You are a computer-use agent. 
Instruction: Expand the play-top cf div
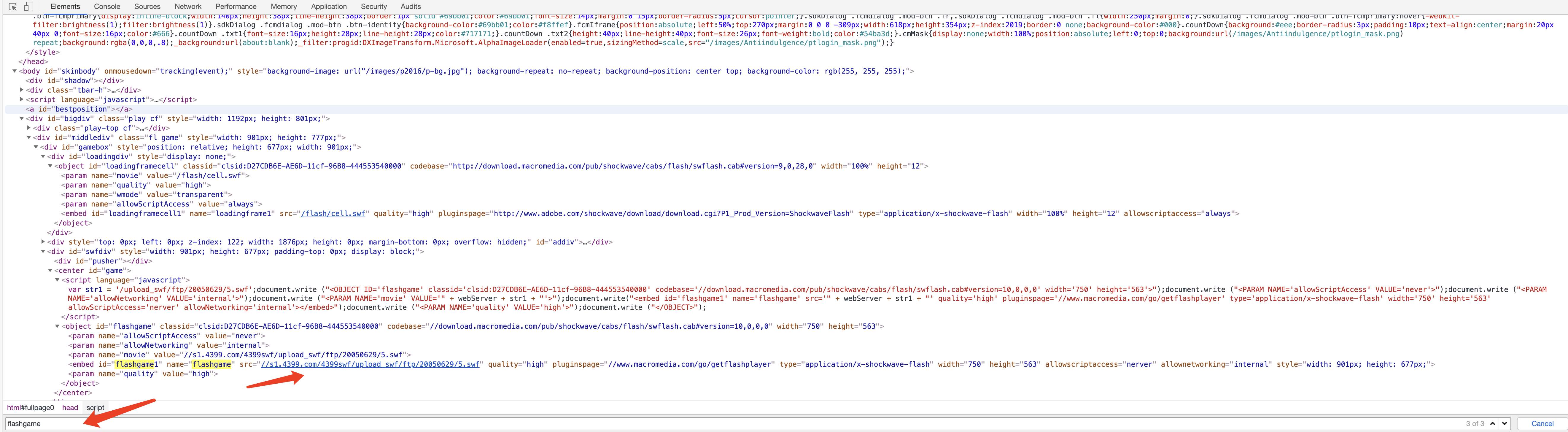click(28, 128)
